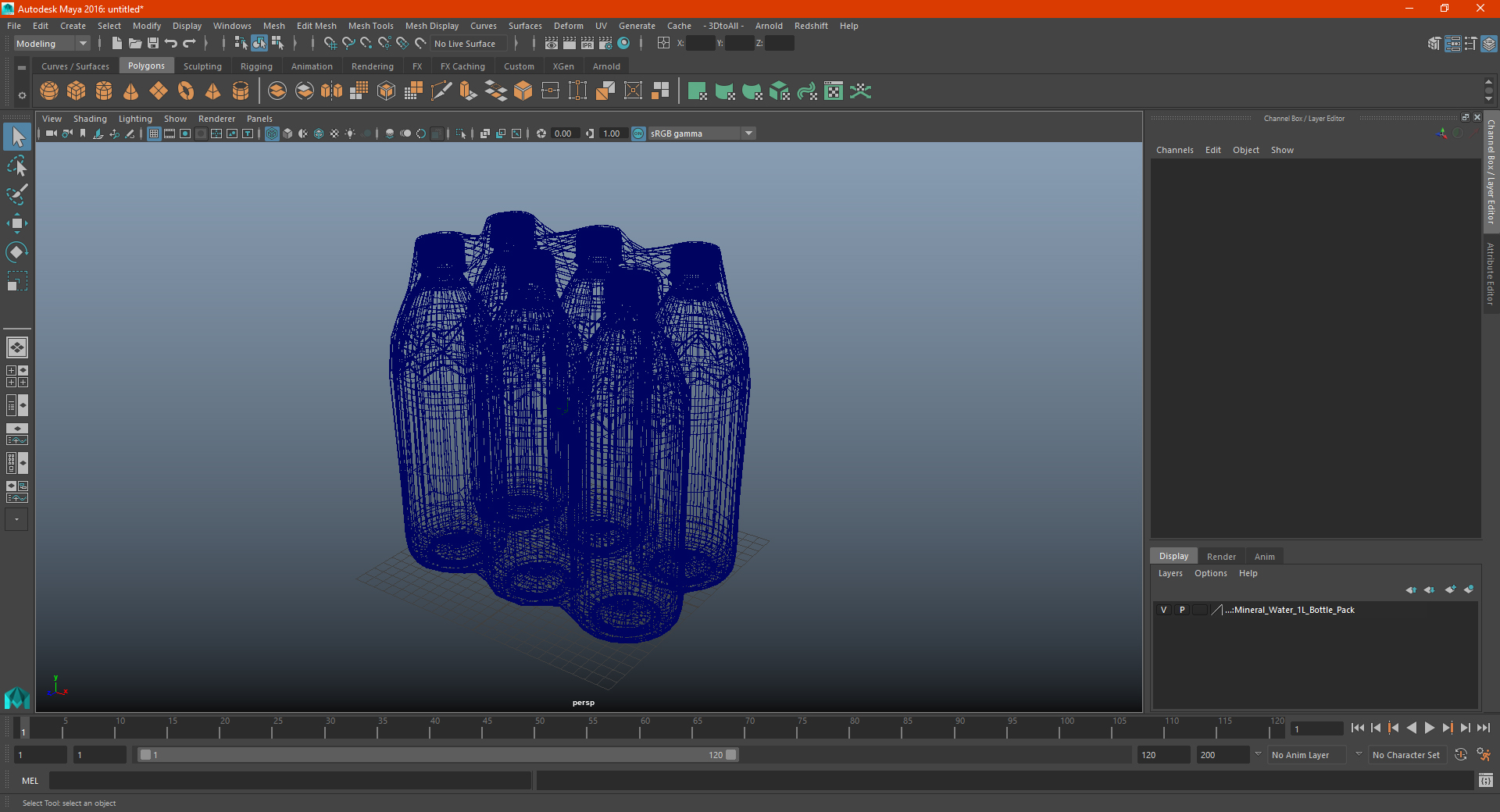Activate the Rotate tool in the toolbox
Image resolution: width=1500 pixels, height=812 pixels.
[x=17, y=252]
